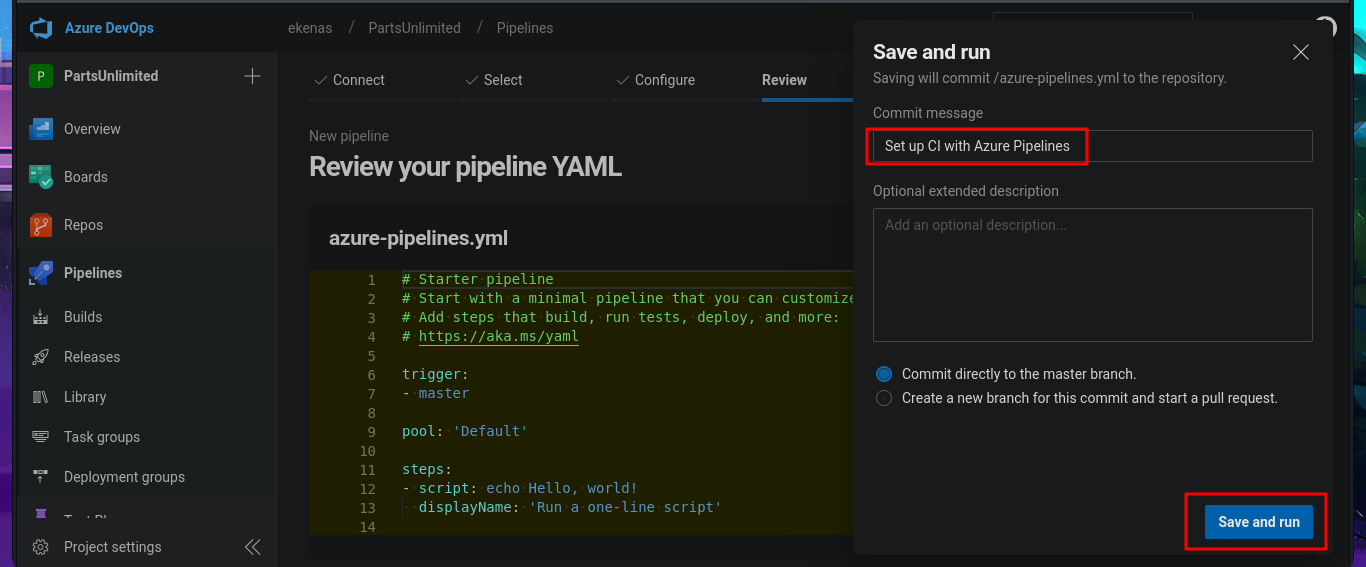Image resolution: width=1366 pixels, height=567 pixels.
Task: Click the Project settings gear icon
Action: (41, 547)
